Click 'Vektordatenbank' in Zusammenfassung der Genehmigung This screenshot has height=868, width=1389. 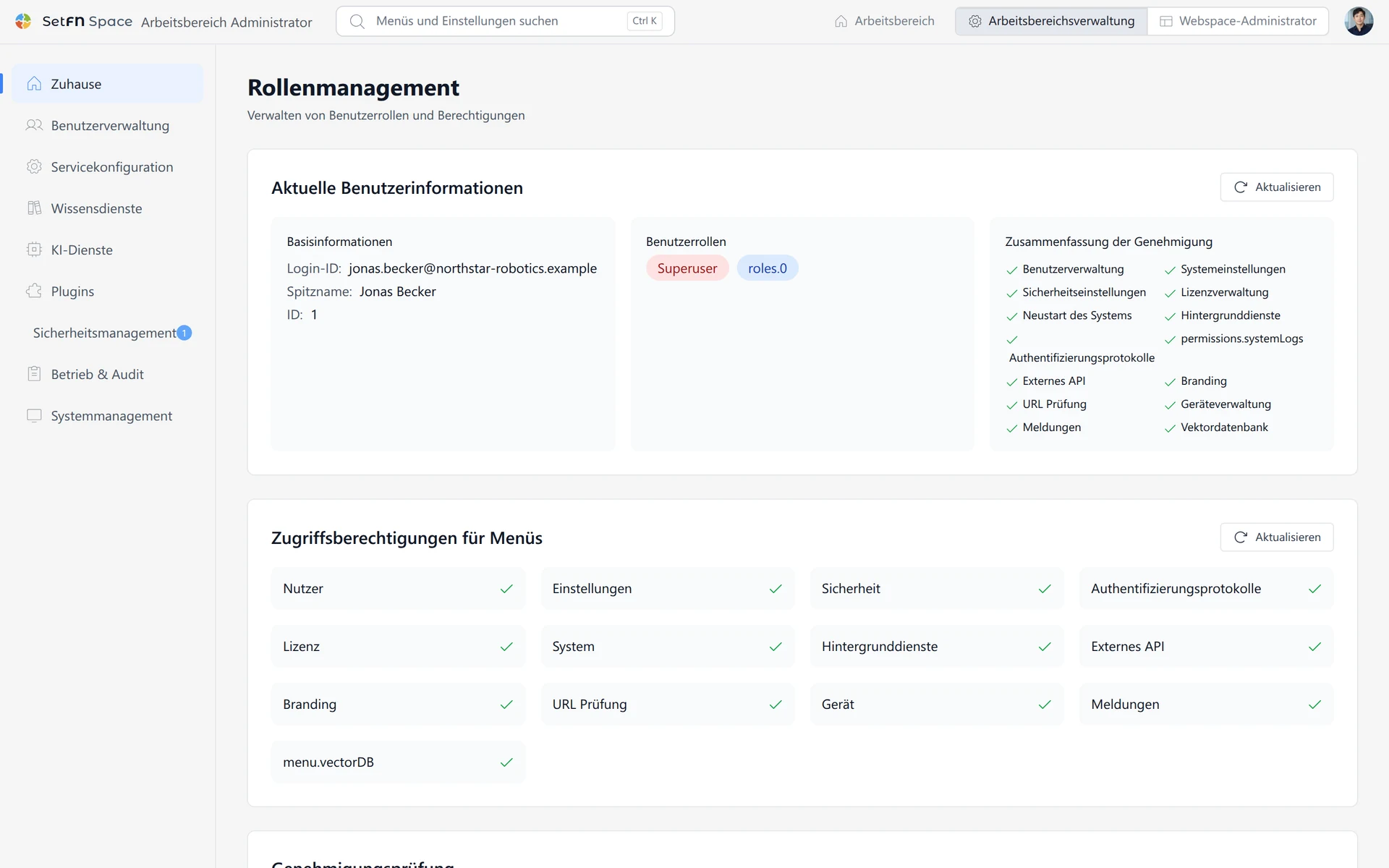[x=1224, y=427]
